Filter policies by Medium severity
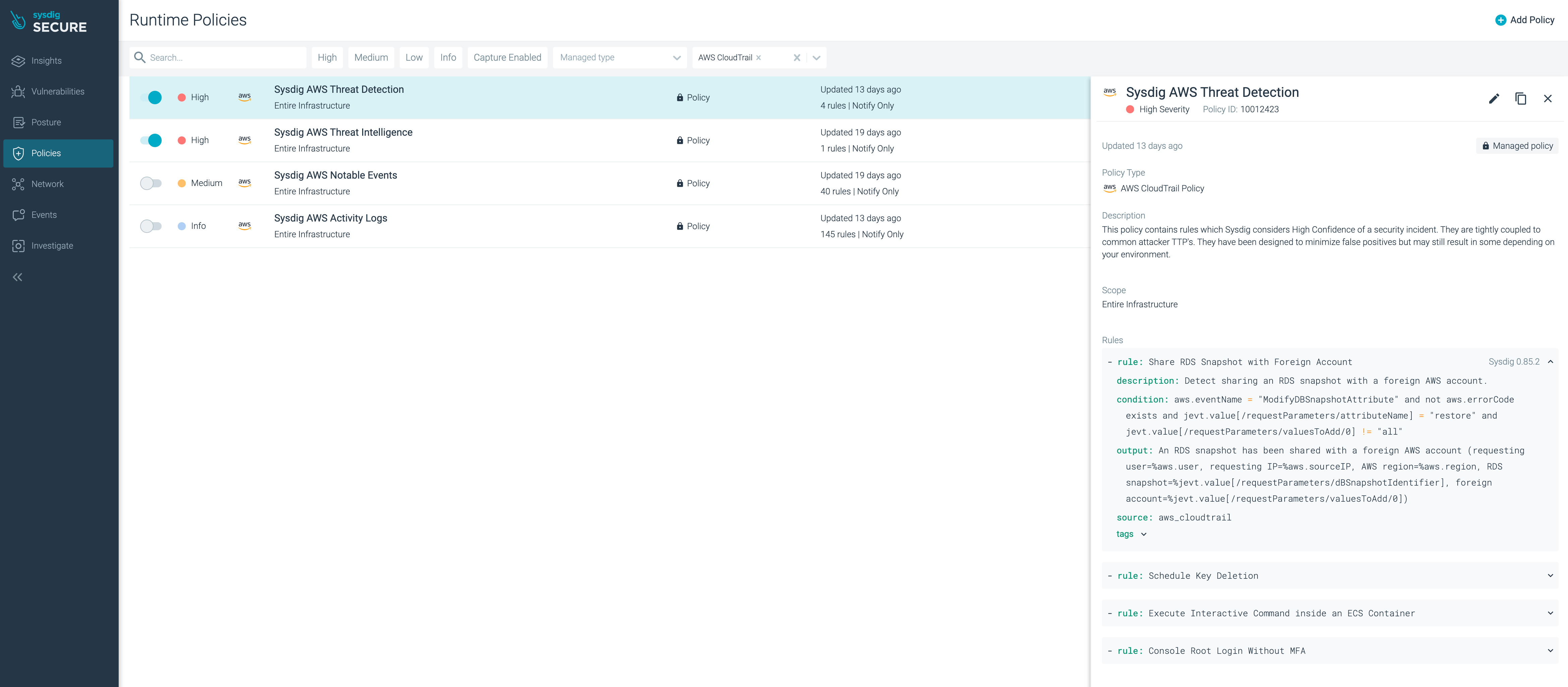 tap(371, 57)
